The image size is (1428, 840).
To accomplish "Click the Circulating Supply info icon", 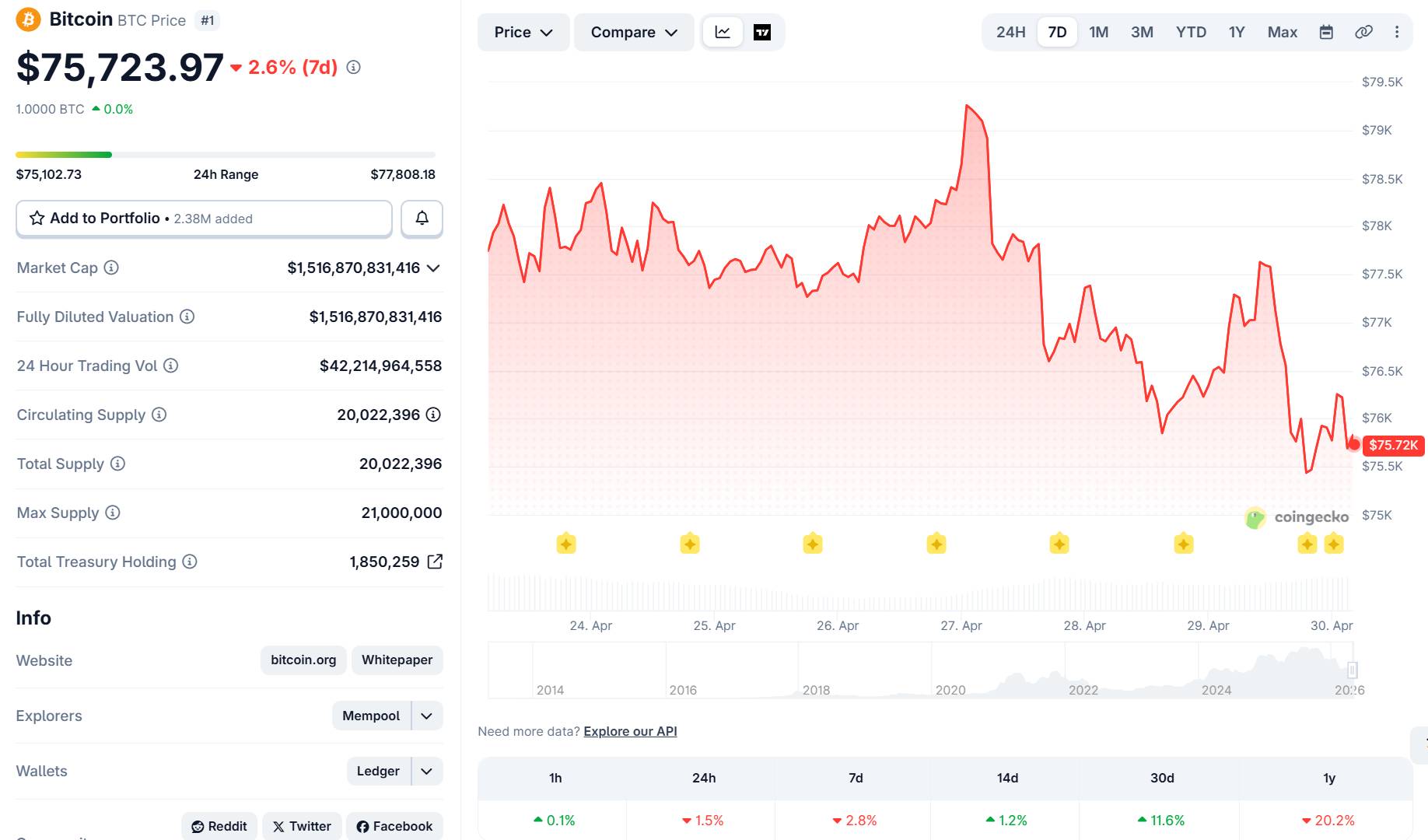I will (159, 415).
